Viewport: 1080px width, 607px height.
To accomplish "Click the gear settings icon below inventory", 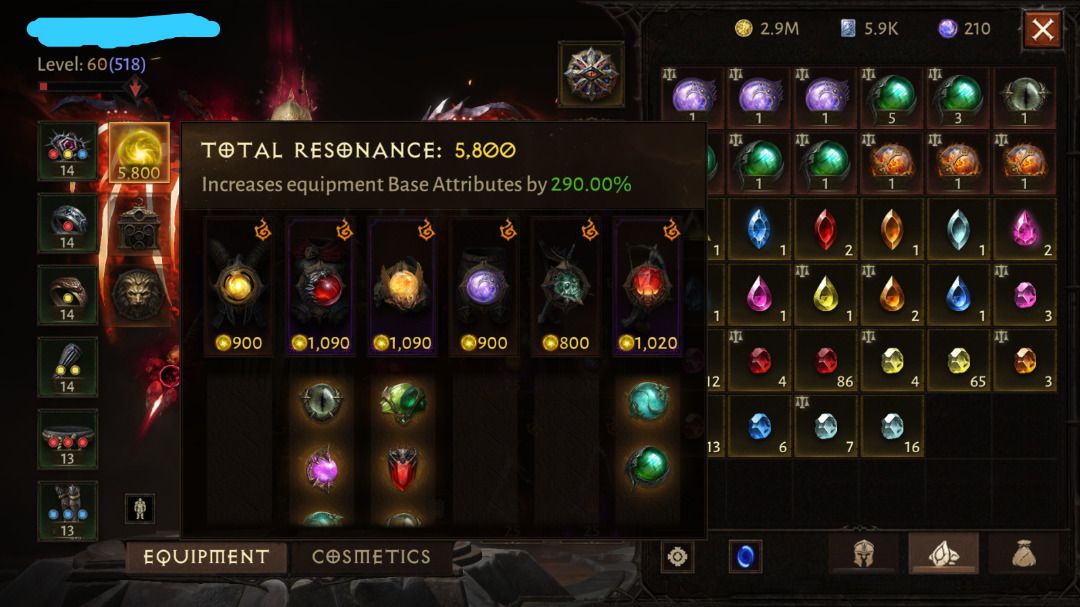I will [x=677, y=556].
